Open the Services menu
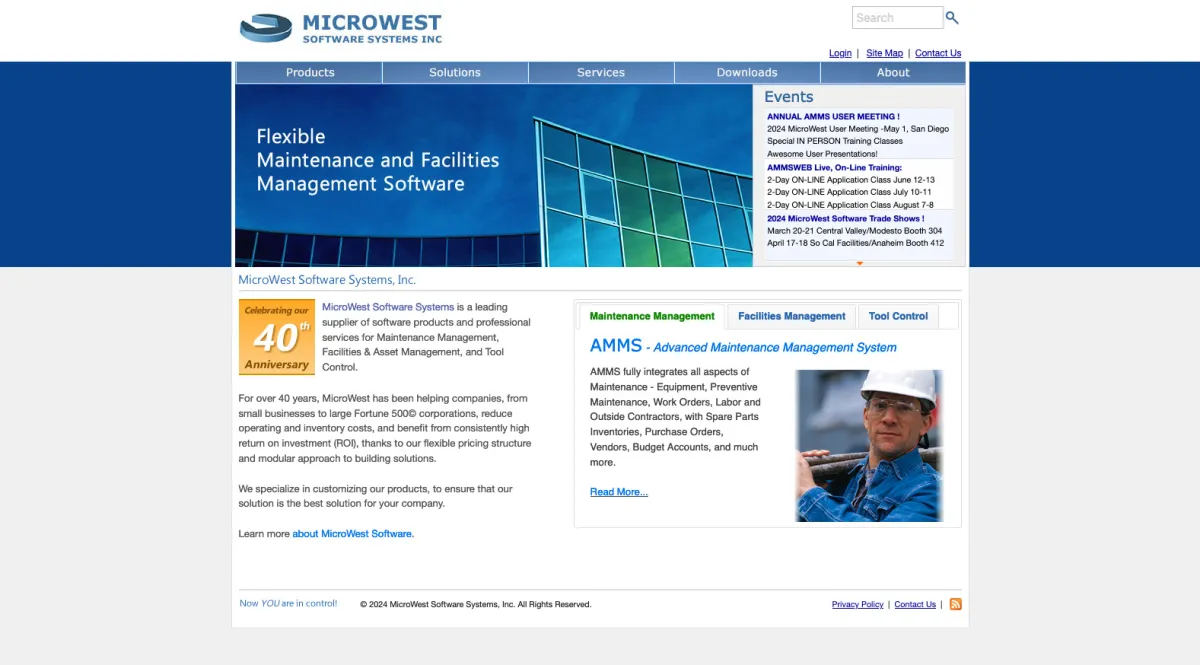The height and width of the screenshot is (665, 1200). click(601, 72)
